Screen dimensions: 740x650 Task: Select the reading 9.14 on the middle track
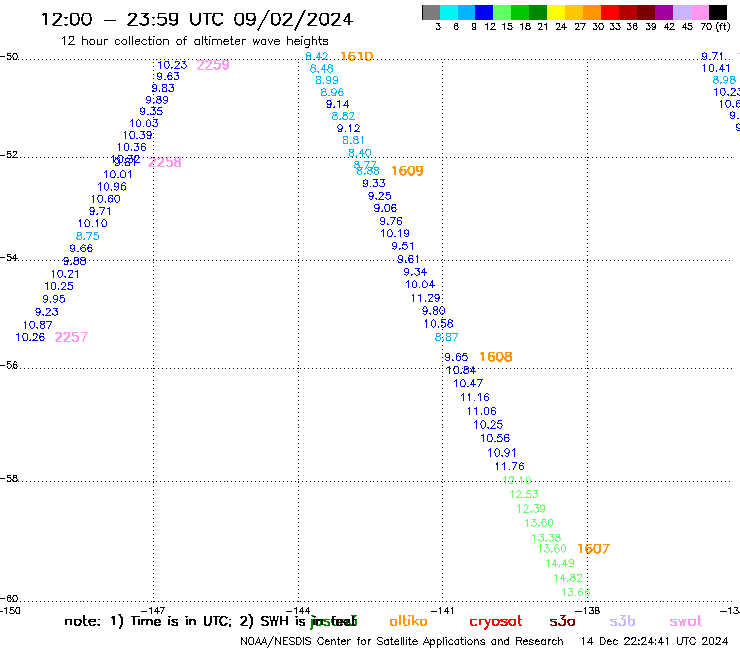(x=337, y=104)
